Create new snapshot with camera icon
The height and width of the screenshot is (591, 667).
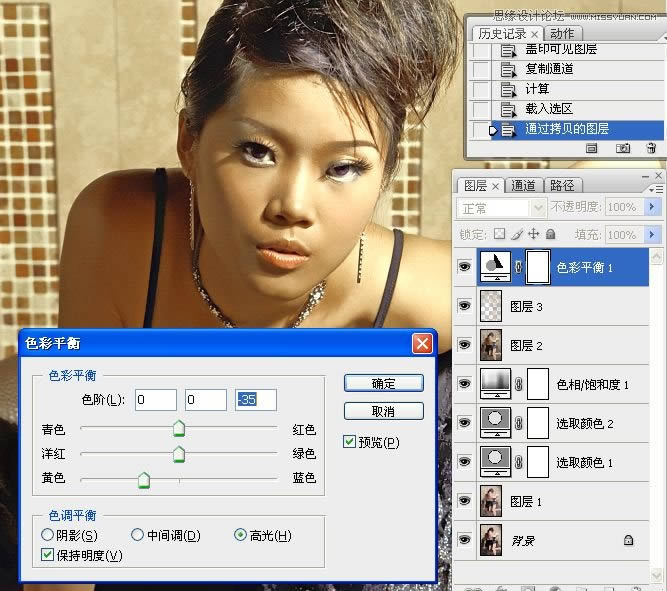623,148
